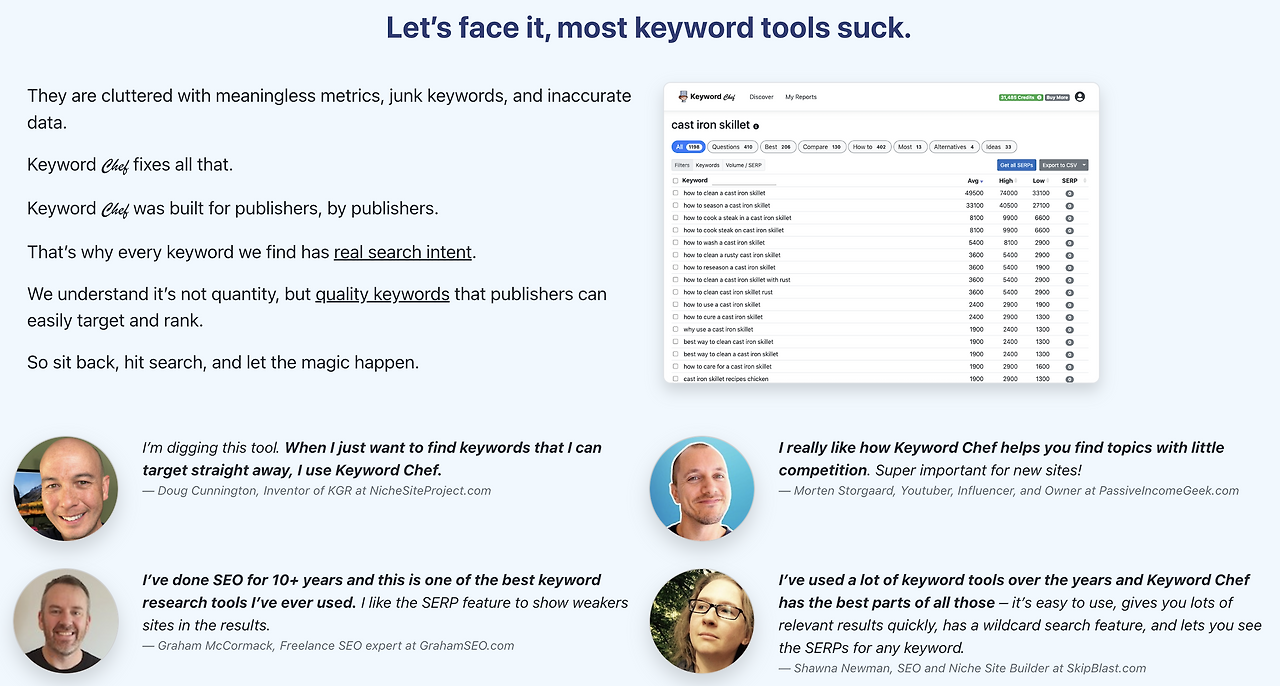
Task: Check the box for how to care for a cast iron skillet
Action: pyautogui.click(x=675, y=367)
